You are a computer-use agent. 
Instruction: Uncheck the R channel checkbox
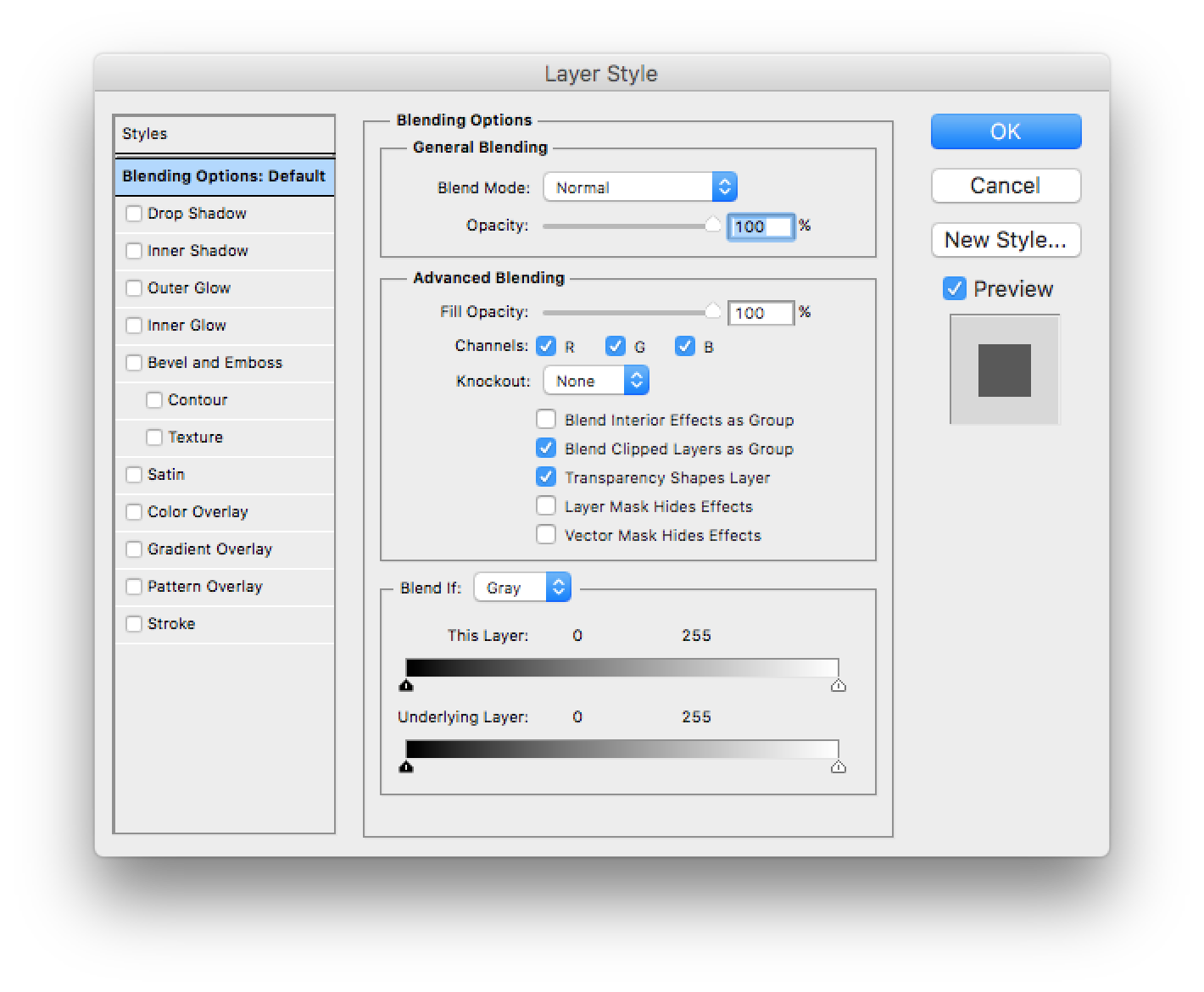tap(546, 346)
